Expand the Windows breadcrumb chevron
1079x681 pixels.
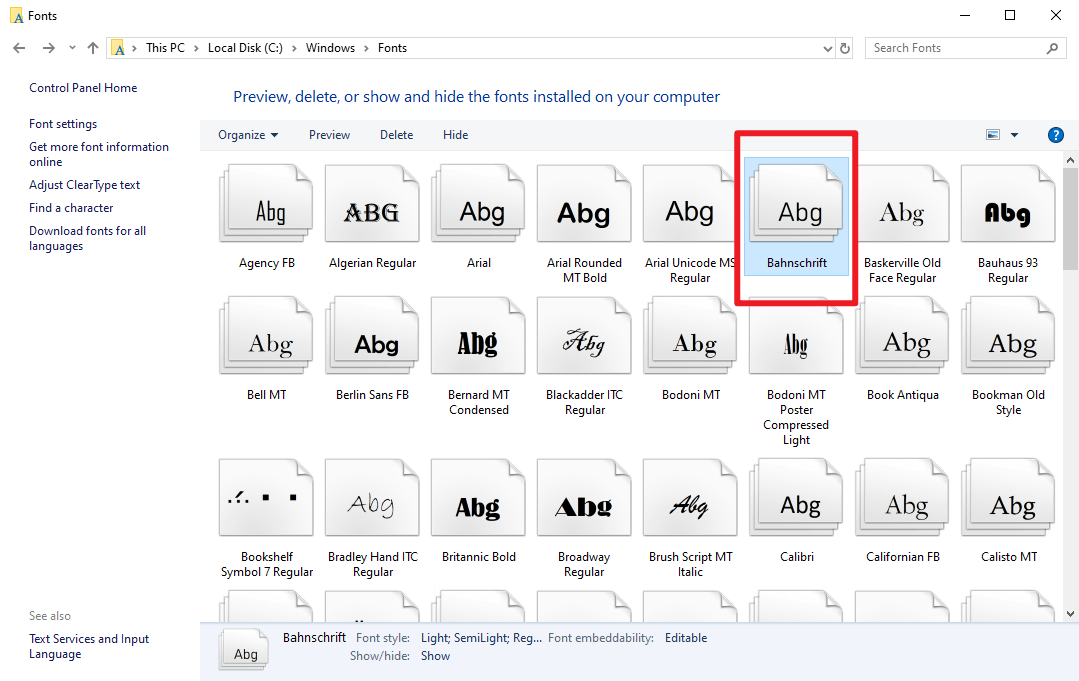[366, 48]
